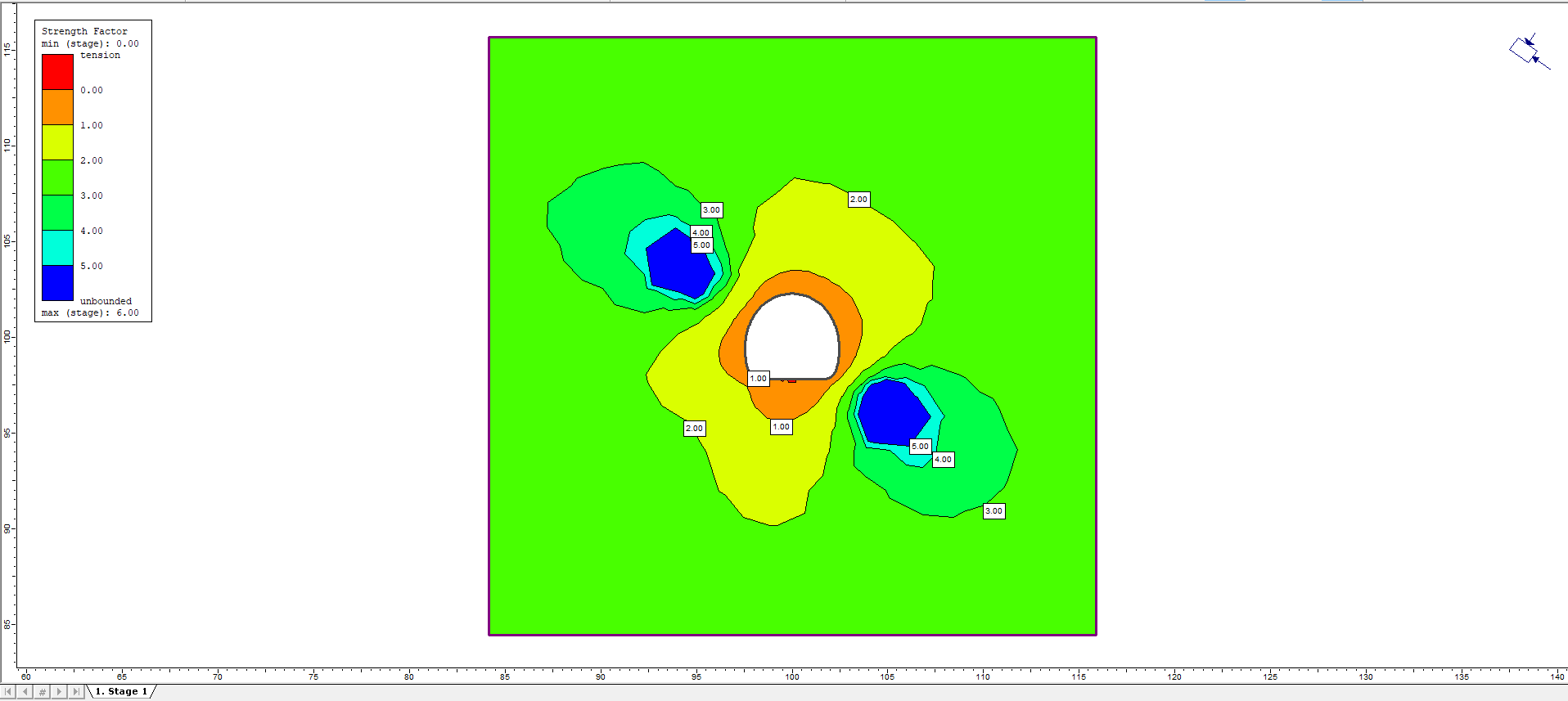Viewport: 1568px width, 701px height.
Task: Select the Stage 1 tab
Action: pos(121,692)
